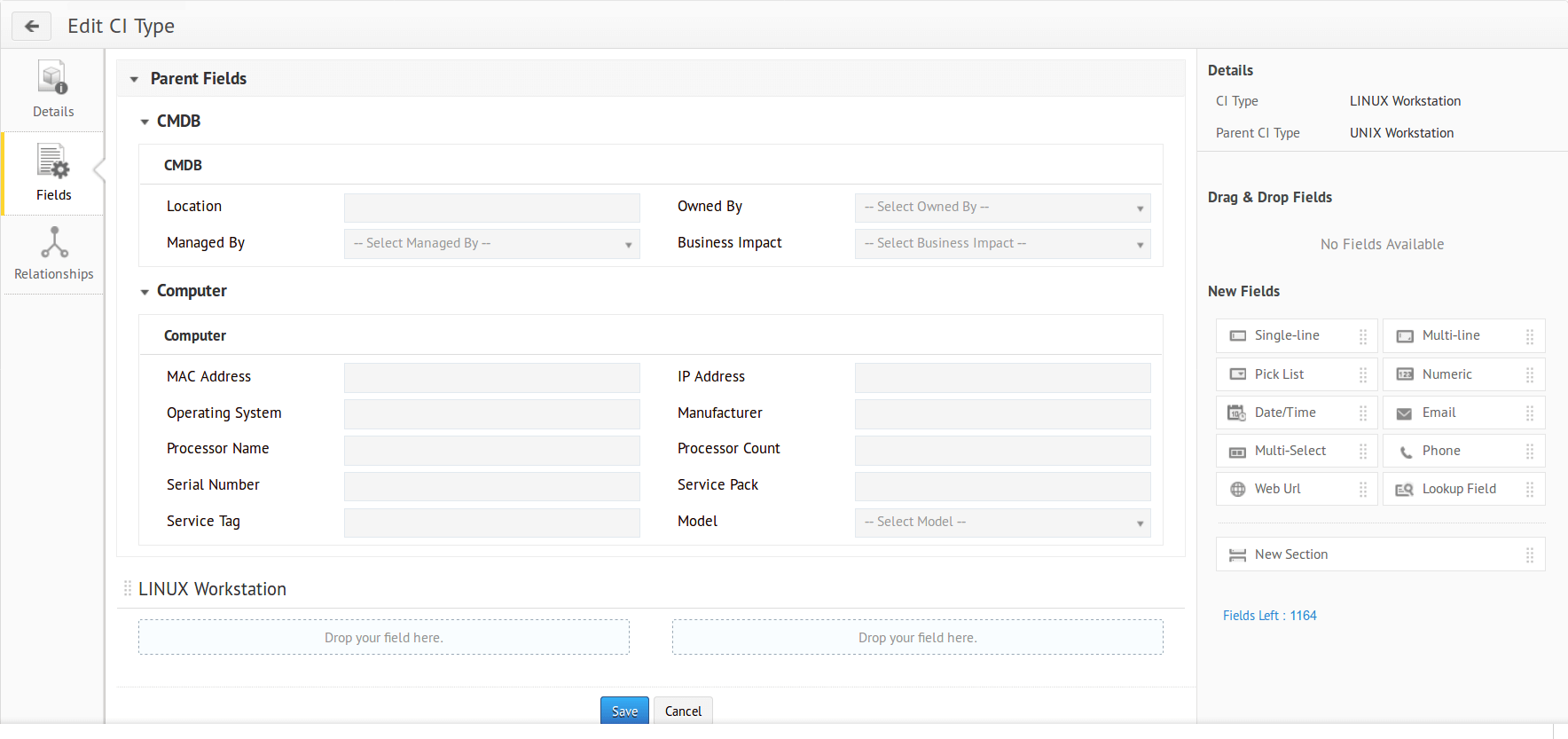Open the Details sidebar tab
Image resolution: width=1568 pixels, height=739 pixels.
click(x=53, y=90)
